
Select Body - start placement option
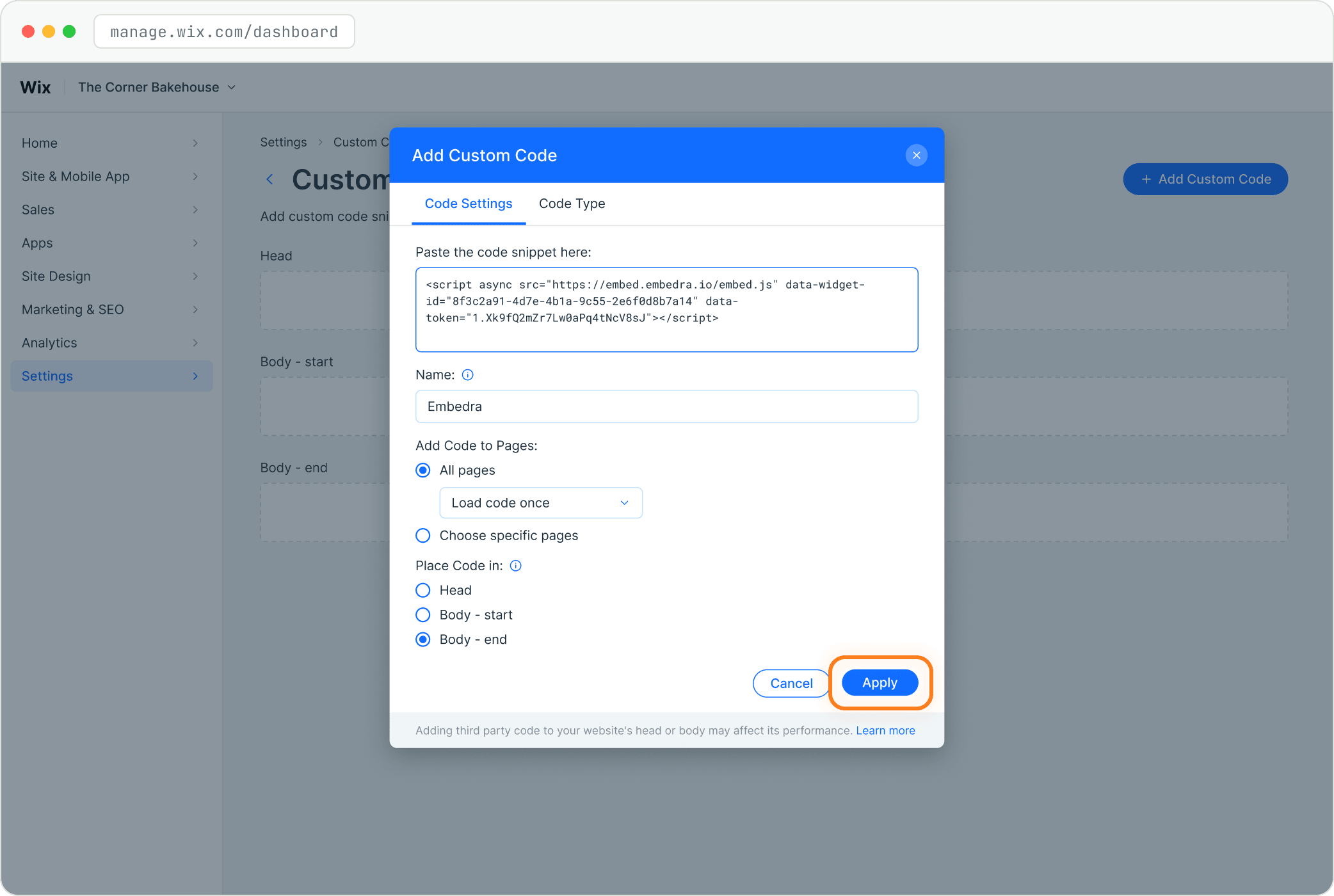coord(423,615)
